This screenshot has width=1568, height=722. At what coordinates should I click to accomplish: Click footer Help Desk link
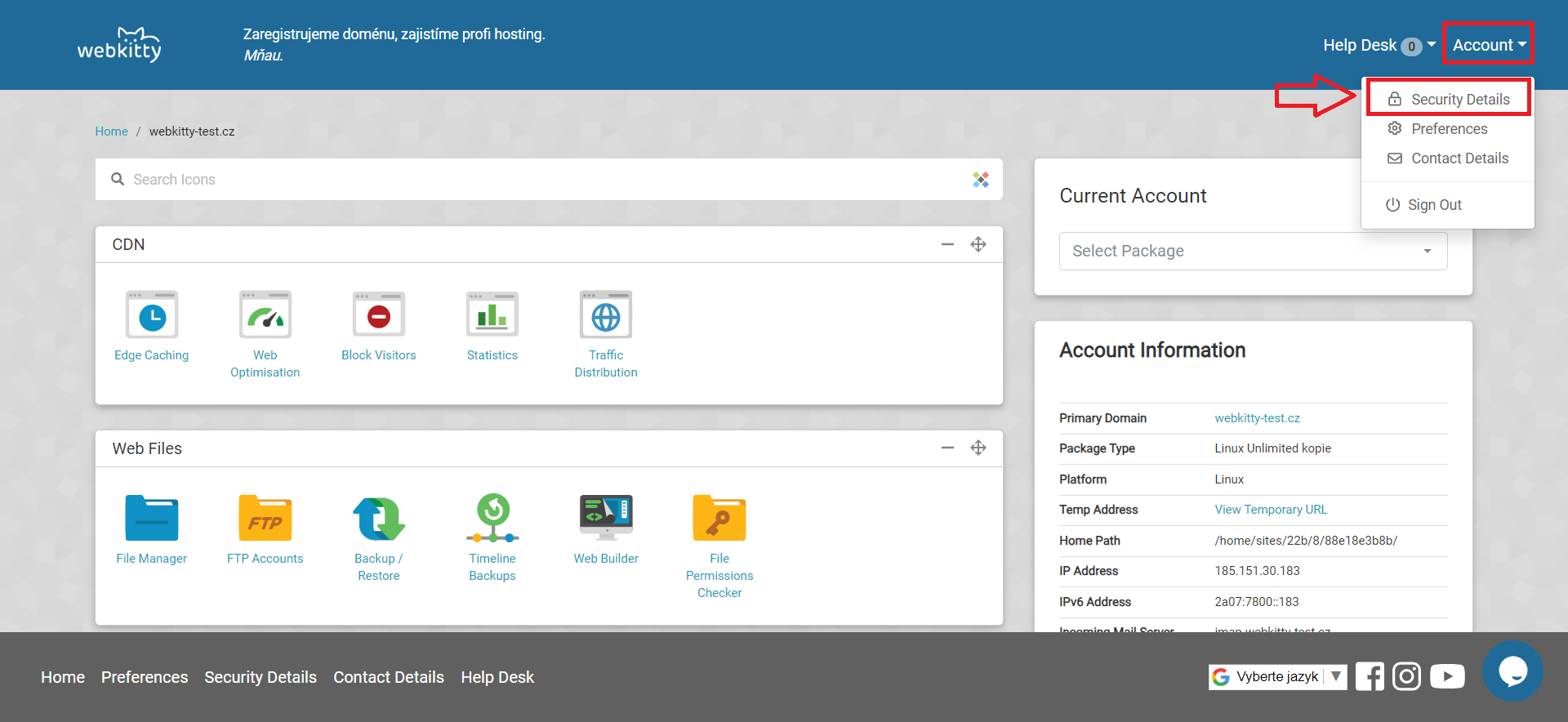497,677
